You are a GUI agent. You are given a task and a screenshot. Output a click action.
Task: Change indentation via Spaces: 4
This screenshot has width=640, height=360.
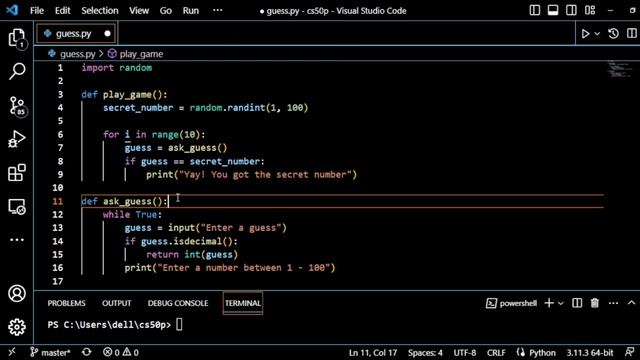pyautogui.click(x=425, y=352)
